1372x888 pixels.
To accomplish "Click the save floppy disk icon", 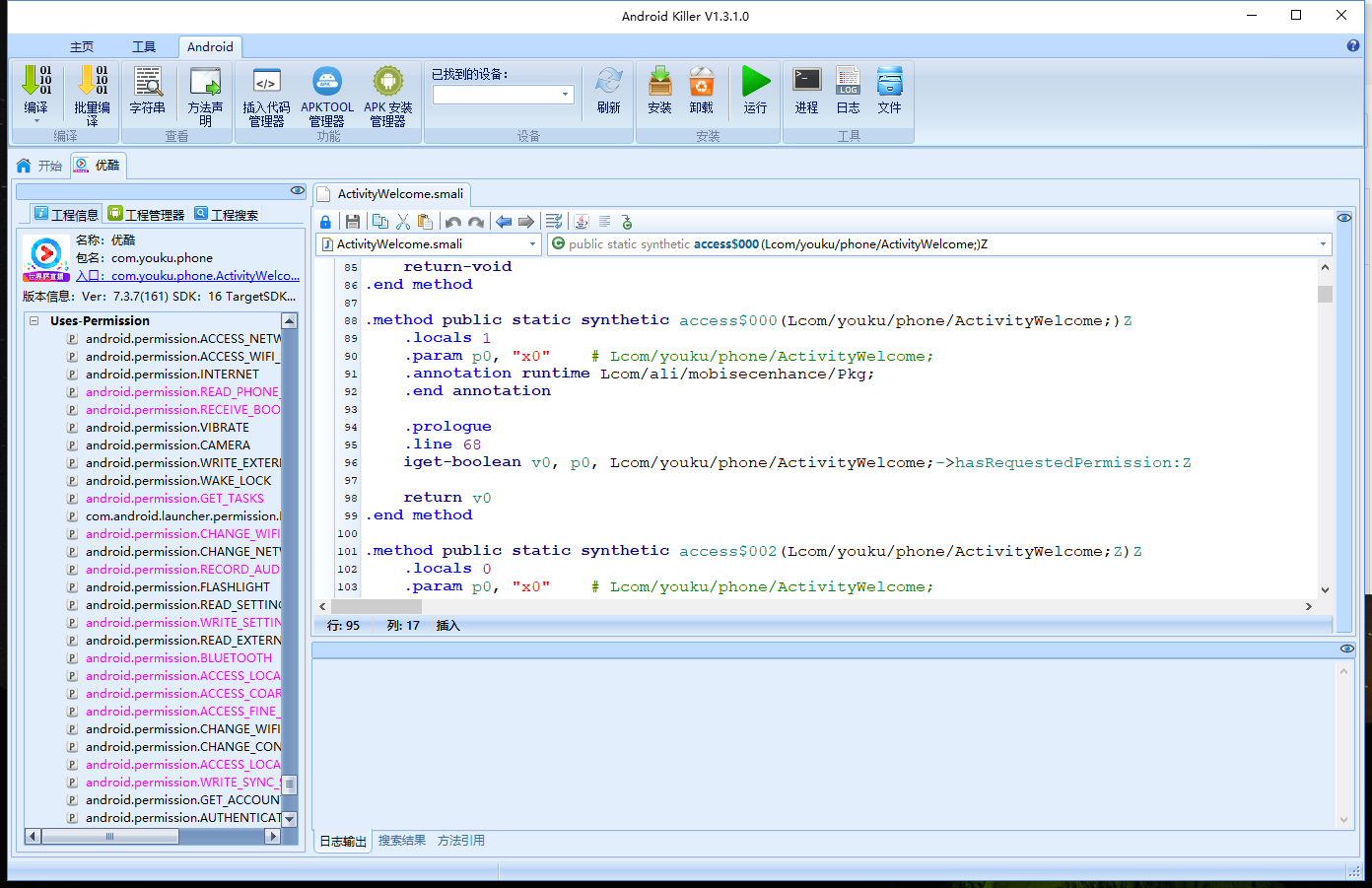I will (353, 222).
